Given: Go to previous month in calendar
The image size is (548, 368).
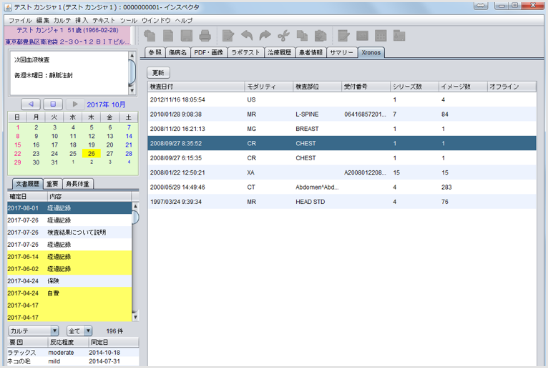Looking at the screenshot, I should pos(31,104).
